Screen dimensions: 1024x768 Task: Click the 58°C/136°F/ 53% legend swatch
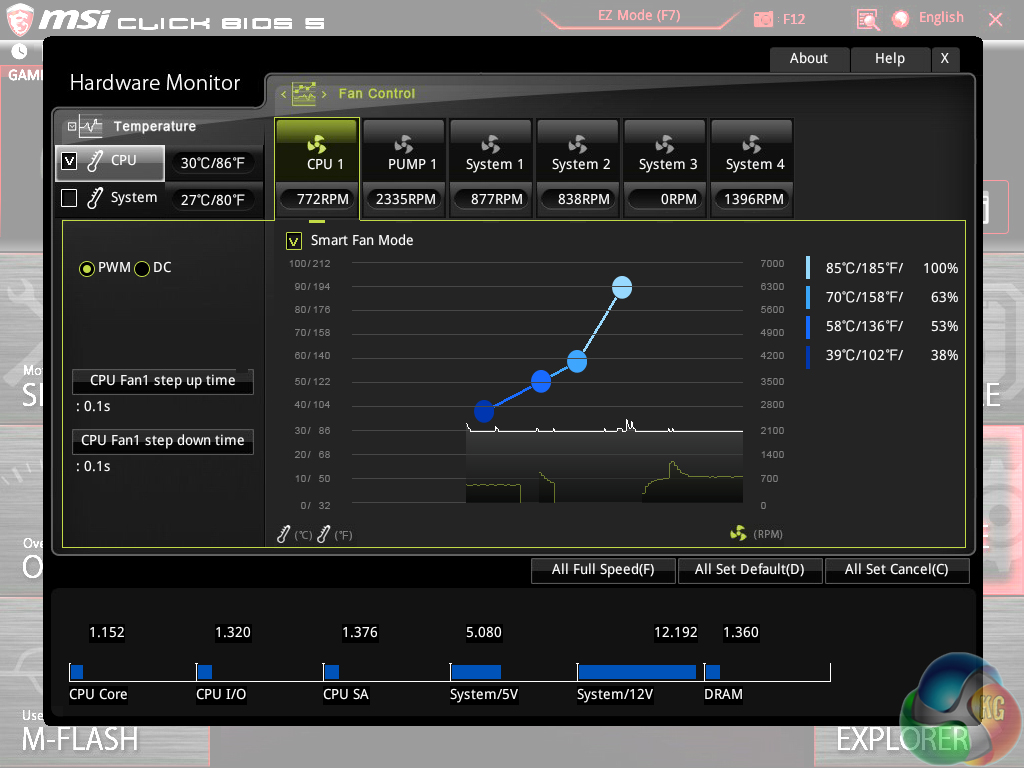tap(808, 327)
